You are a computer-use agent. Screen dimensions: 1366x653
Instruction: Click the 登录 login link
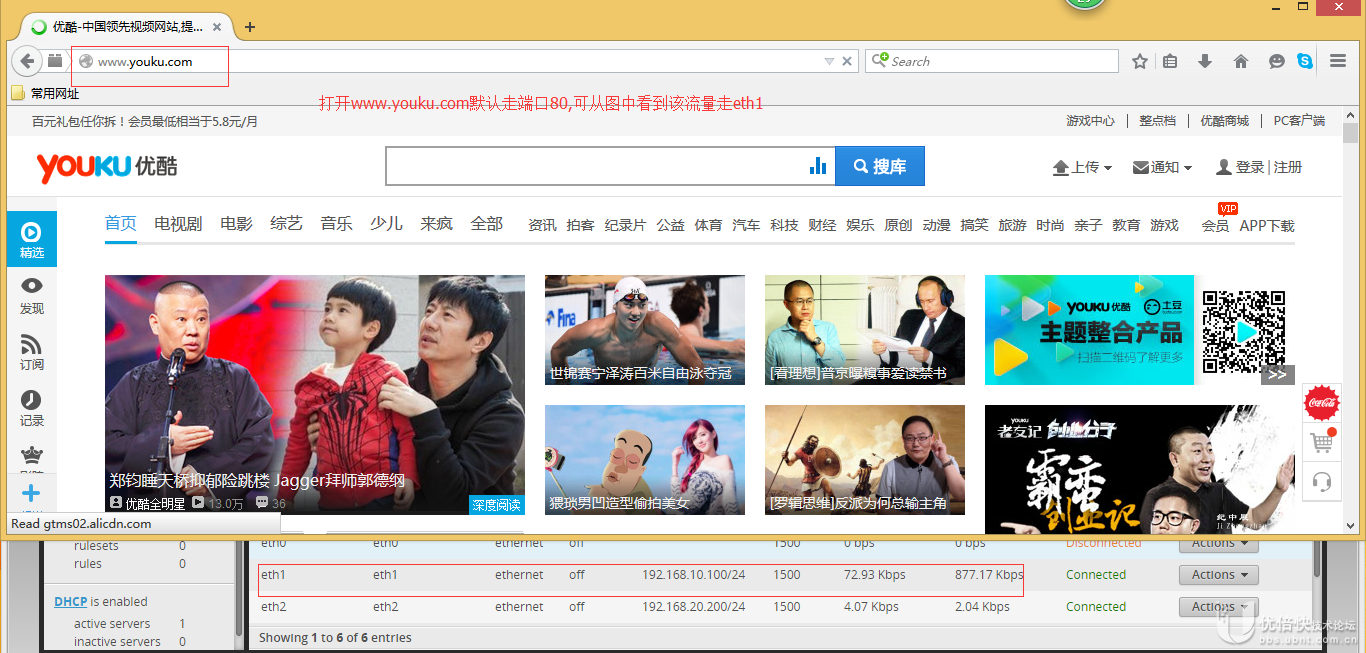(x=1250, y=167)
